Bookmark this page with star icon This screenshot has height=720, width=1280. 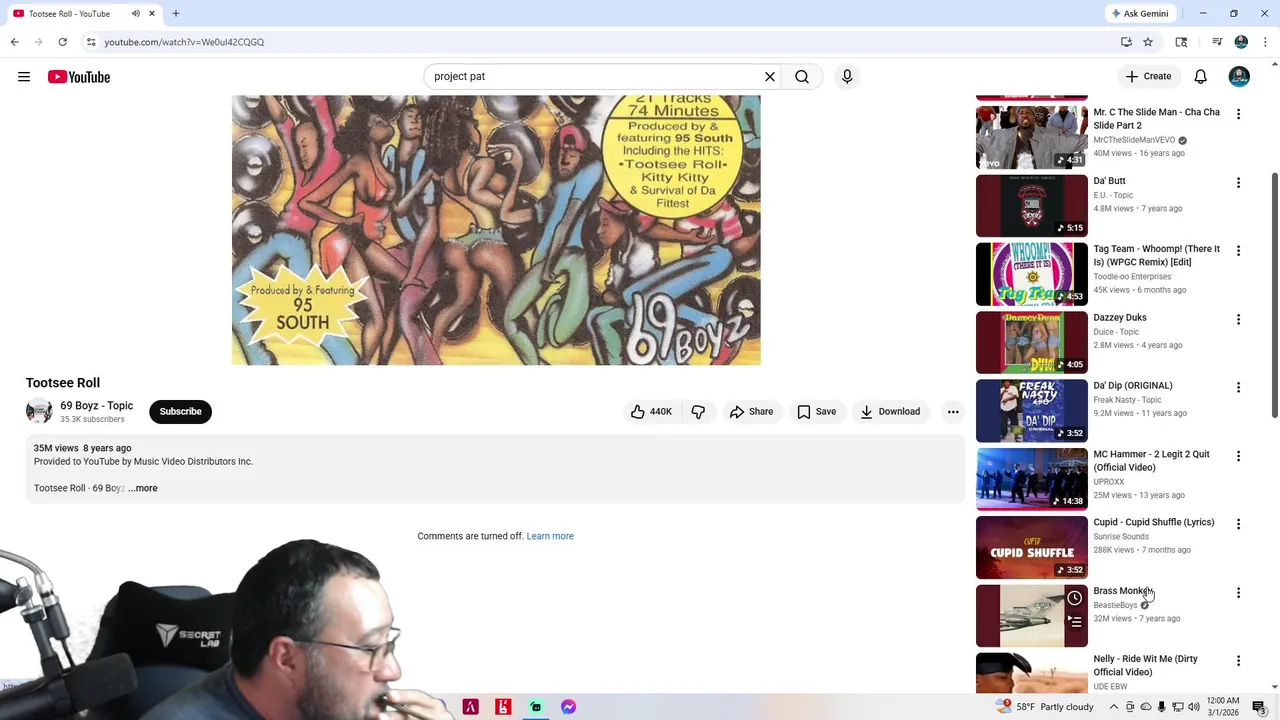pos(1148,42)
